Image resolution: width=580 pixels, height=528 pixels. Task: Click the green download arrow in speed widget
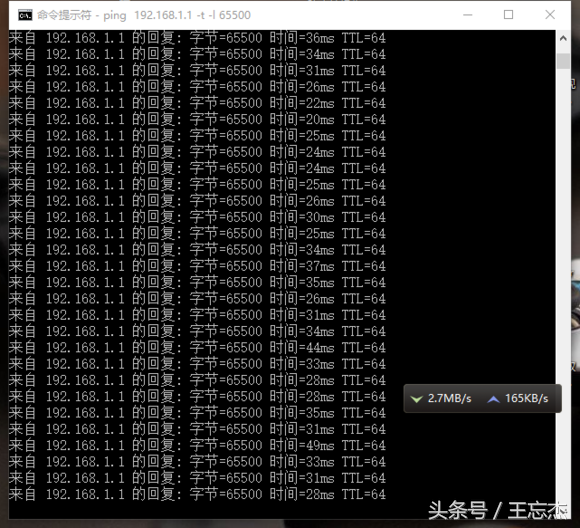point(417,399)
